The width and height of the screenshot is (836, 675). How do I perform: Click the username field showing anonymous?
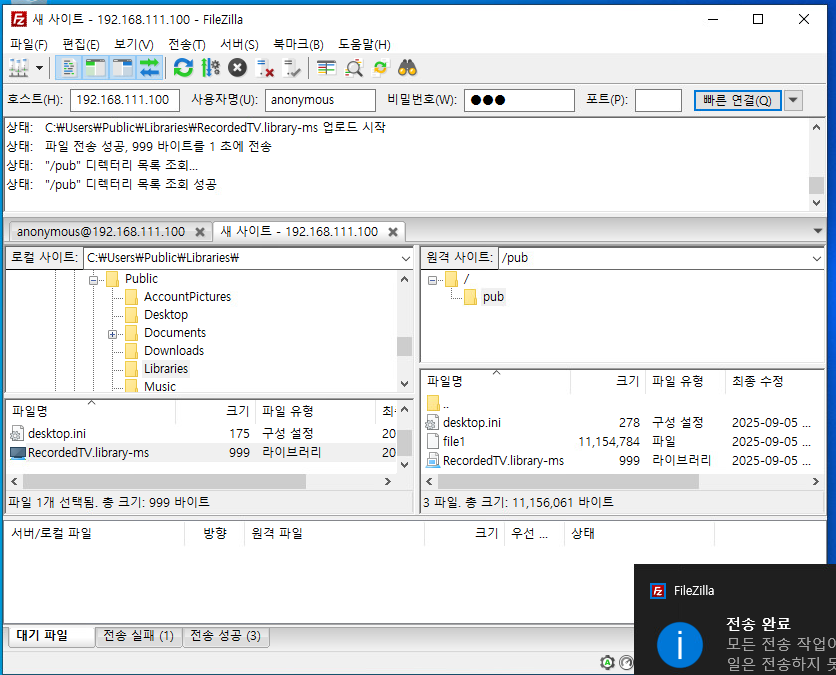tap(320, 100)
